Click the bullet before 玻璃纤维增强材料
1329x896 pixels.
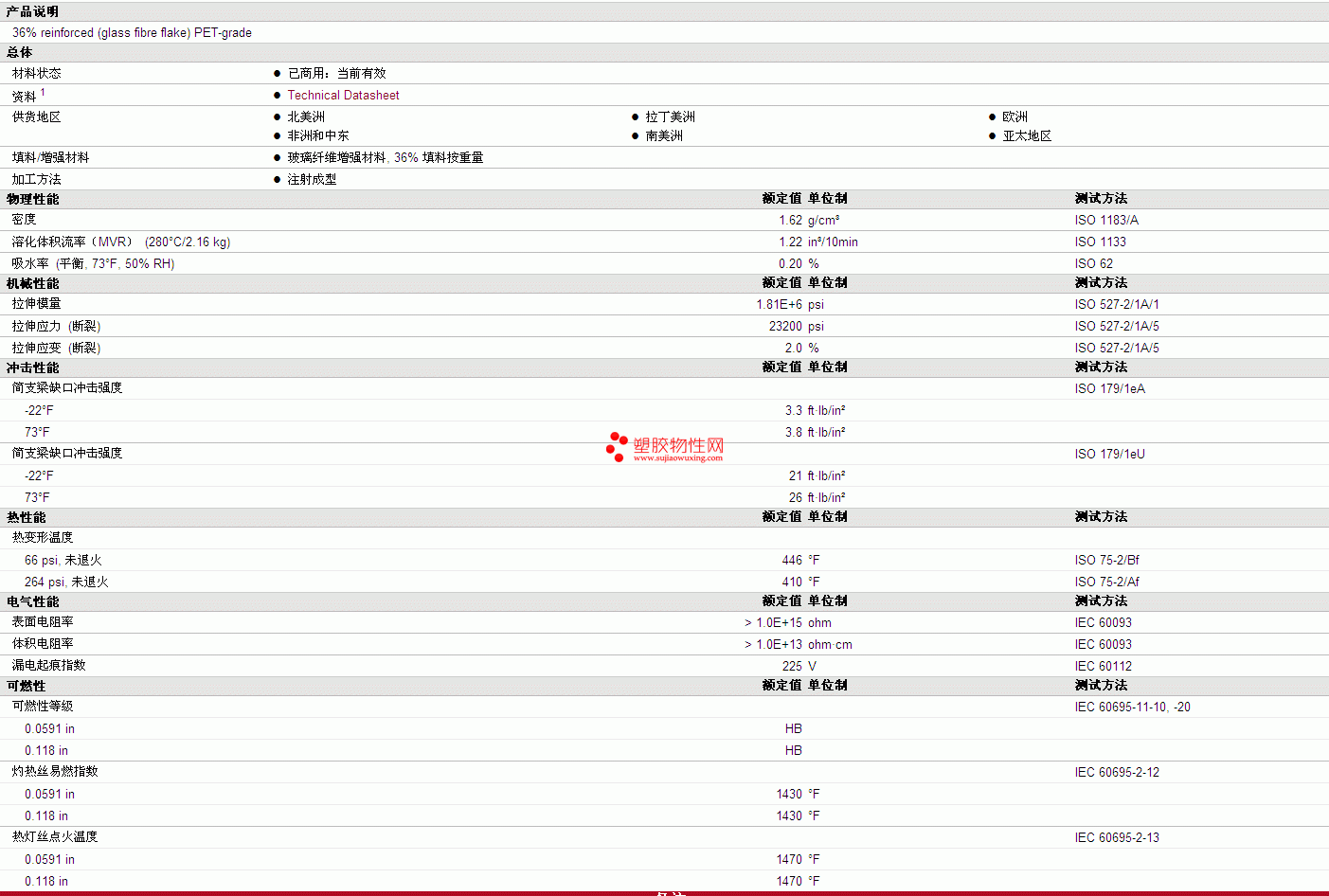277,158
